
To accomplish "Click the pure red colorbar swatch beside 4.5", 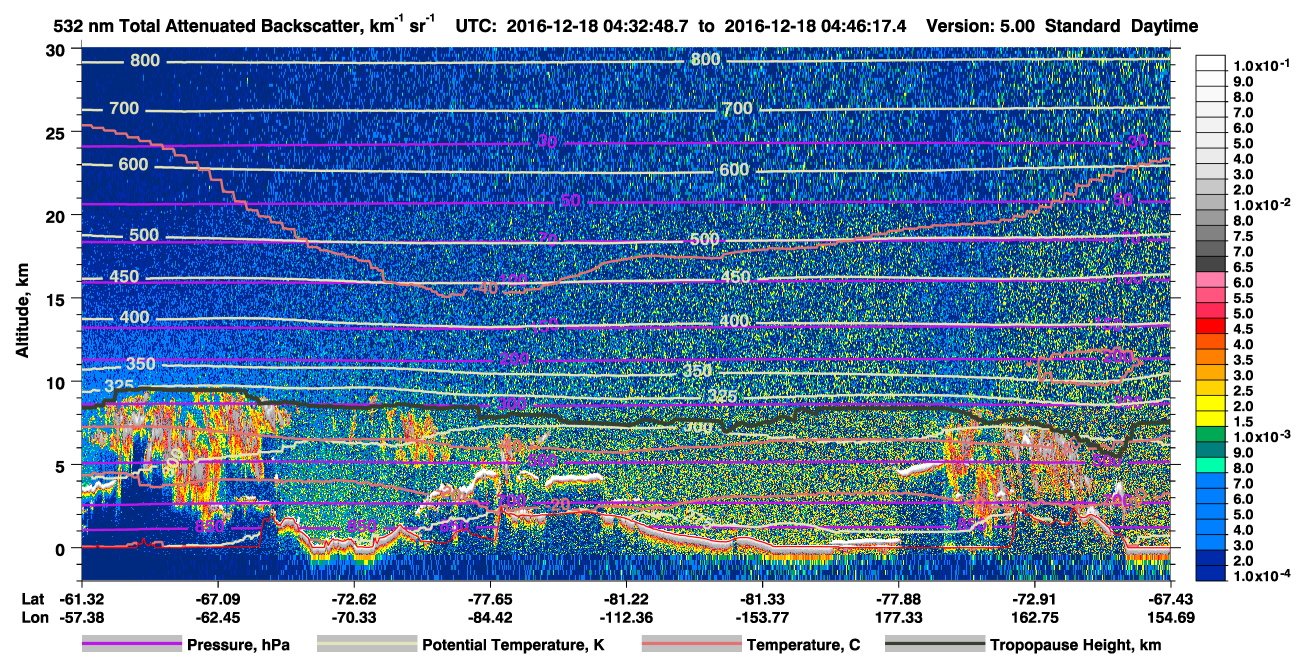I will (x=1211, y=327).
